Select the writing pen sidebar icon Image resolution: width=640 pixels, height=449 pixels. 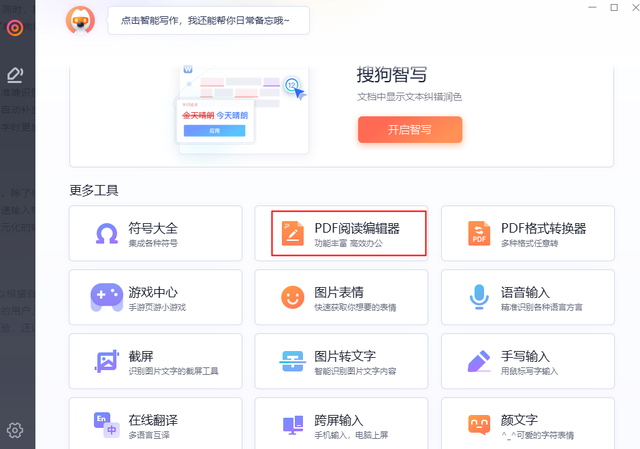pyautogui.click(x=15, y=75)
